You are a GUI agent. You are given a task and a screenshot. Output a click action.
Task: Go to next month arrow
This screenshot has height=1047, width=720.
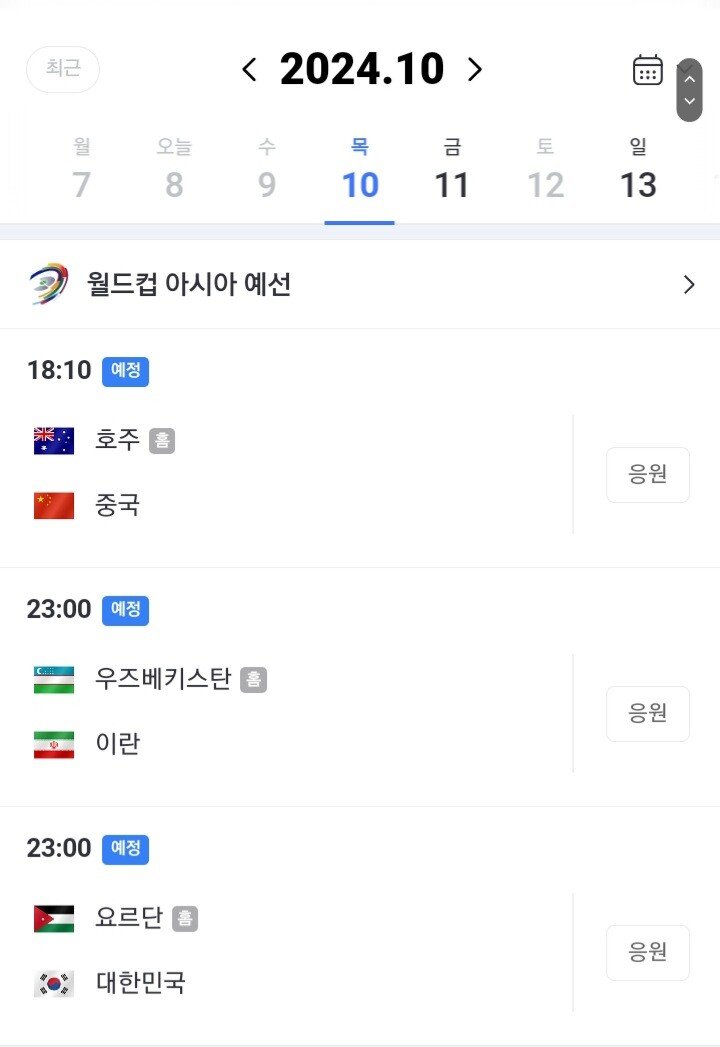[475, 69]
